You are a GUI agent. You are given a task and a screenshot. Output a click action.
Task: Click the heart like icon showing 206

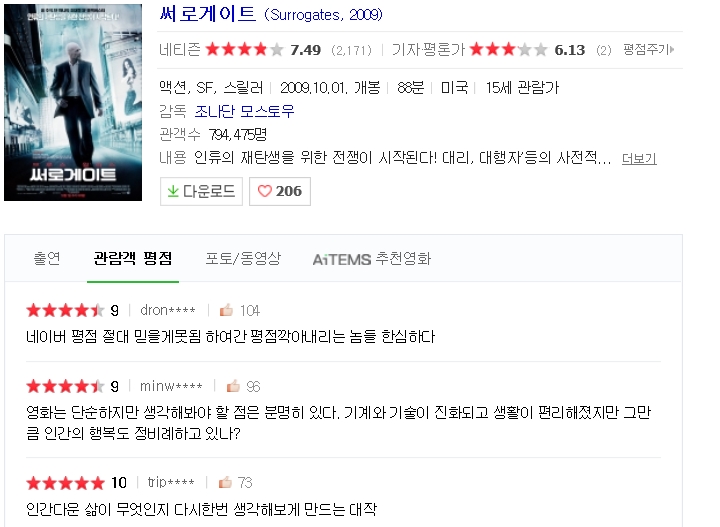coord(264,191)
